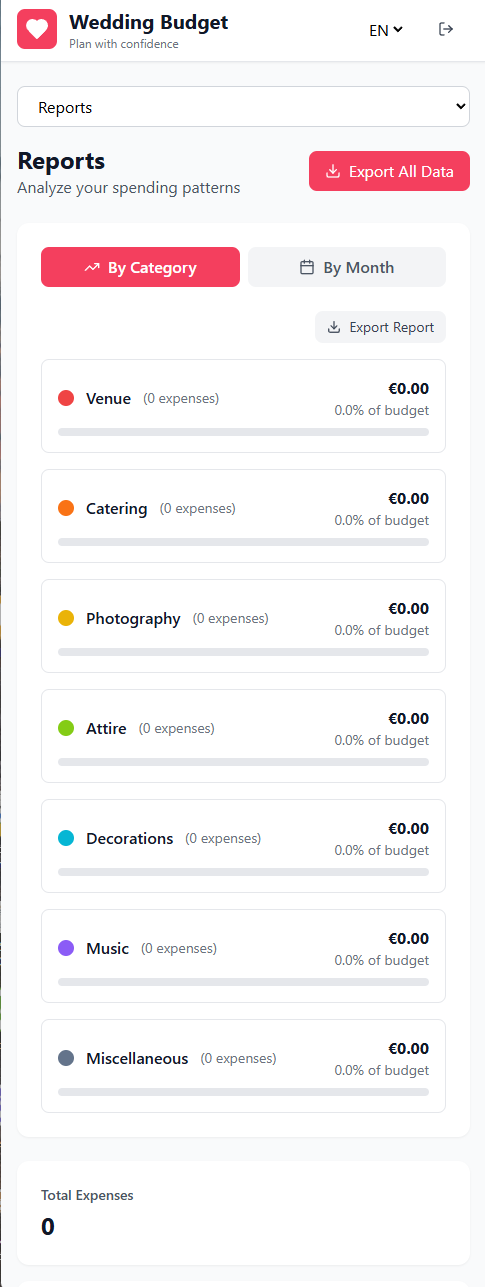
Task: Click the logout arrow icon
Action: pyautogui.click(x=446, y=29)
